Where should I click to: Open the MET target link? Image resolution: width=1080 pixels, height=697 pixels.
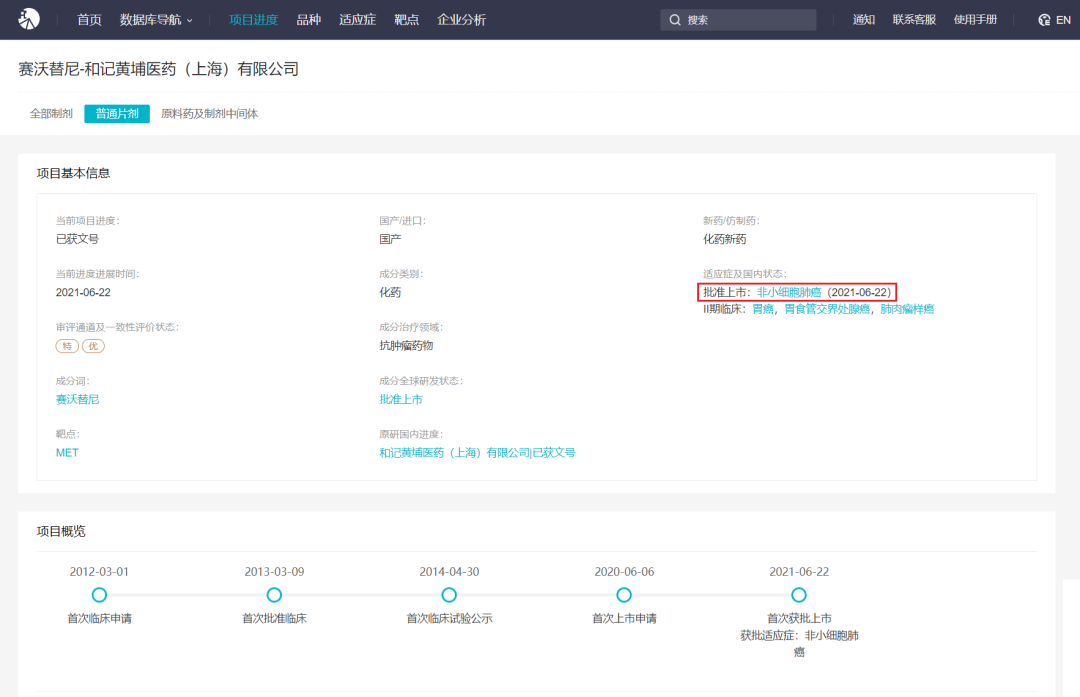(x=67, y=453)
